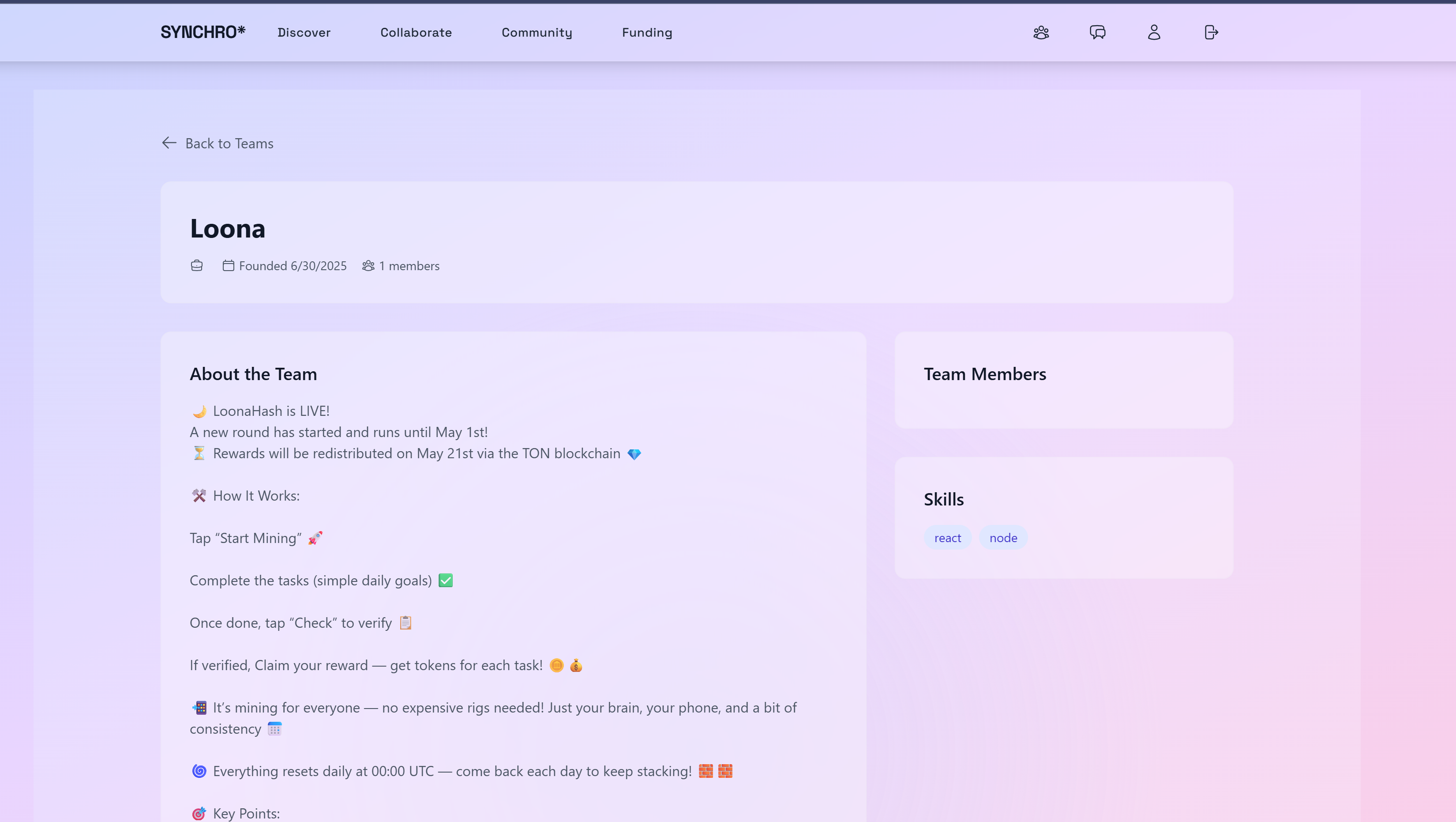Viewport: 1456px width, 822px height.
Task: Open the Collaborate menu
Action: pos(416,33)
